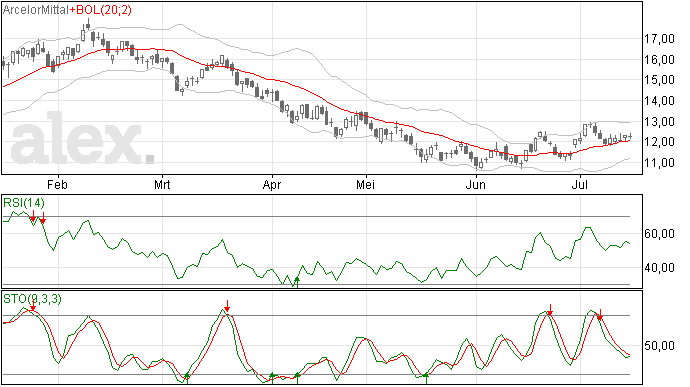Select the Jul month label

[x=580, y=184]
